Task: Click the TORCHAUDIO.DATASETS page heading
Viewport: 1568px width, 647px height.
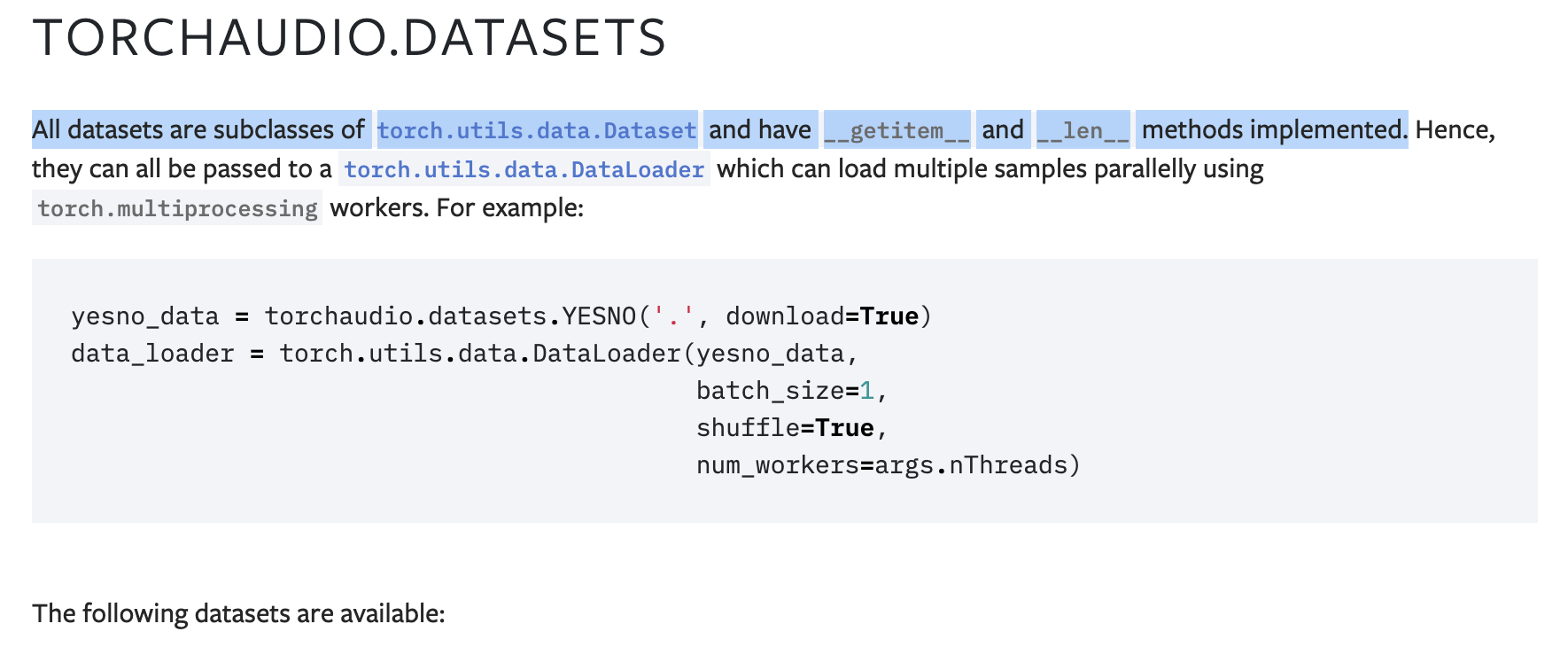Action: coord(349,38)
